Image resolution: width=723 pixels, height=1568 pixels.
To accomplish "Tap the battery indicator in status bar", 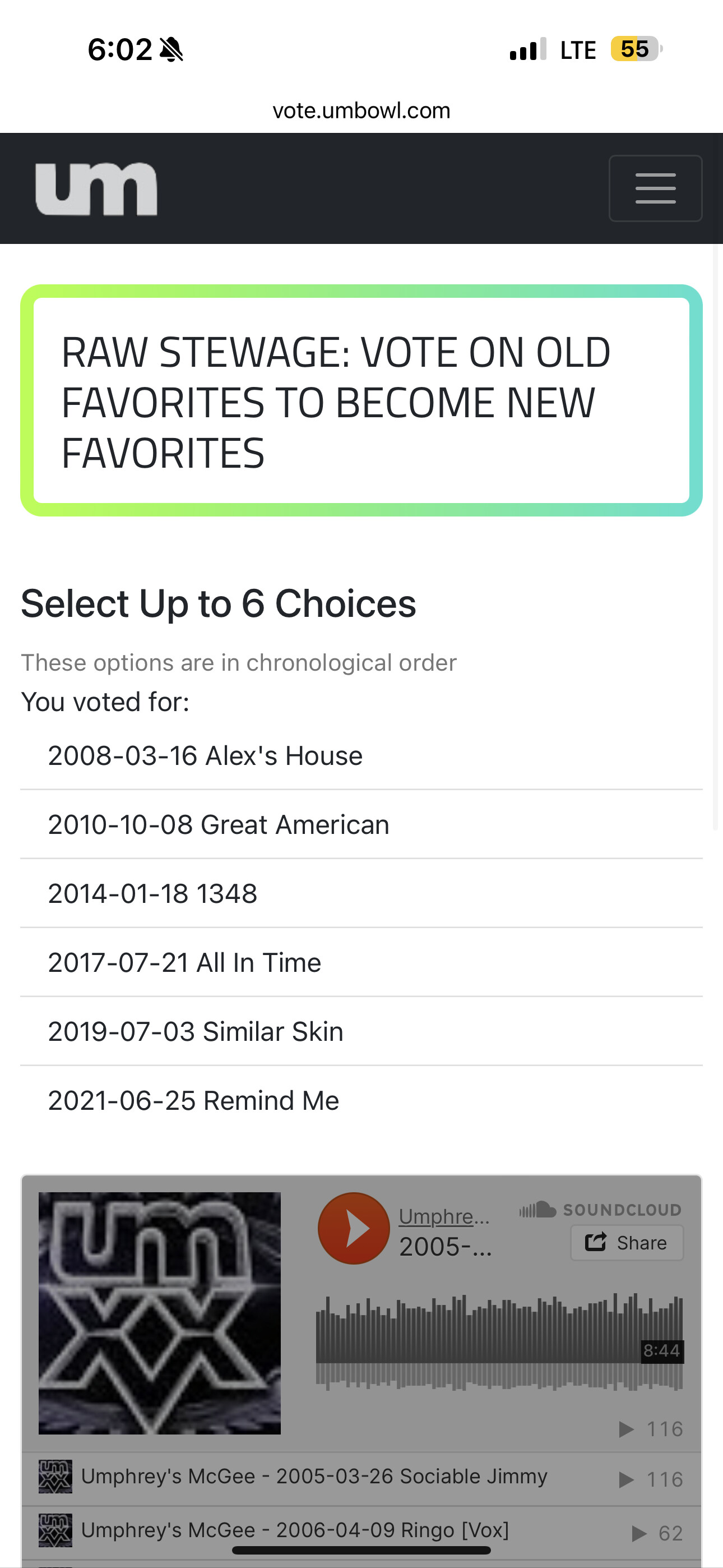I will (636, 49).
